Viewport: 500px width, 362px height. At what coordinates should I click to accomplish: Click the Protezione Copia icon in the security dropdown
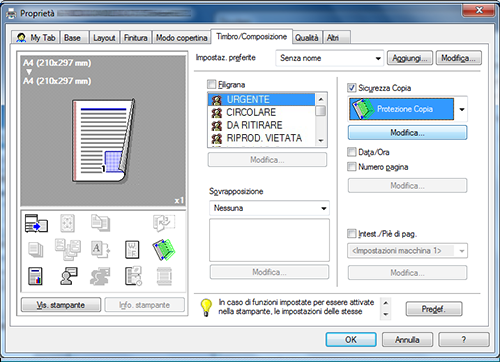pyautogui.click(x=362, y=109)
